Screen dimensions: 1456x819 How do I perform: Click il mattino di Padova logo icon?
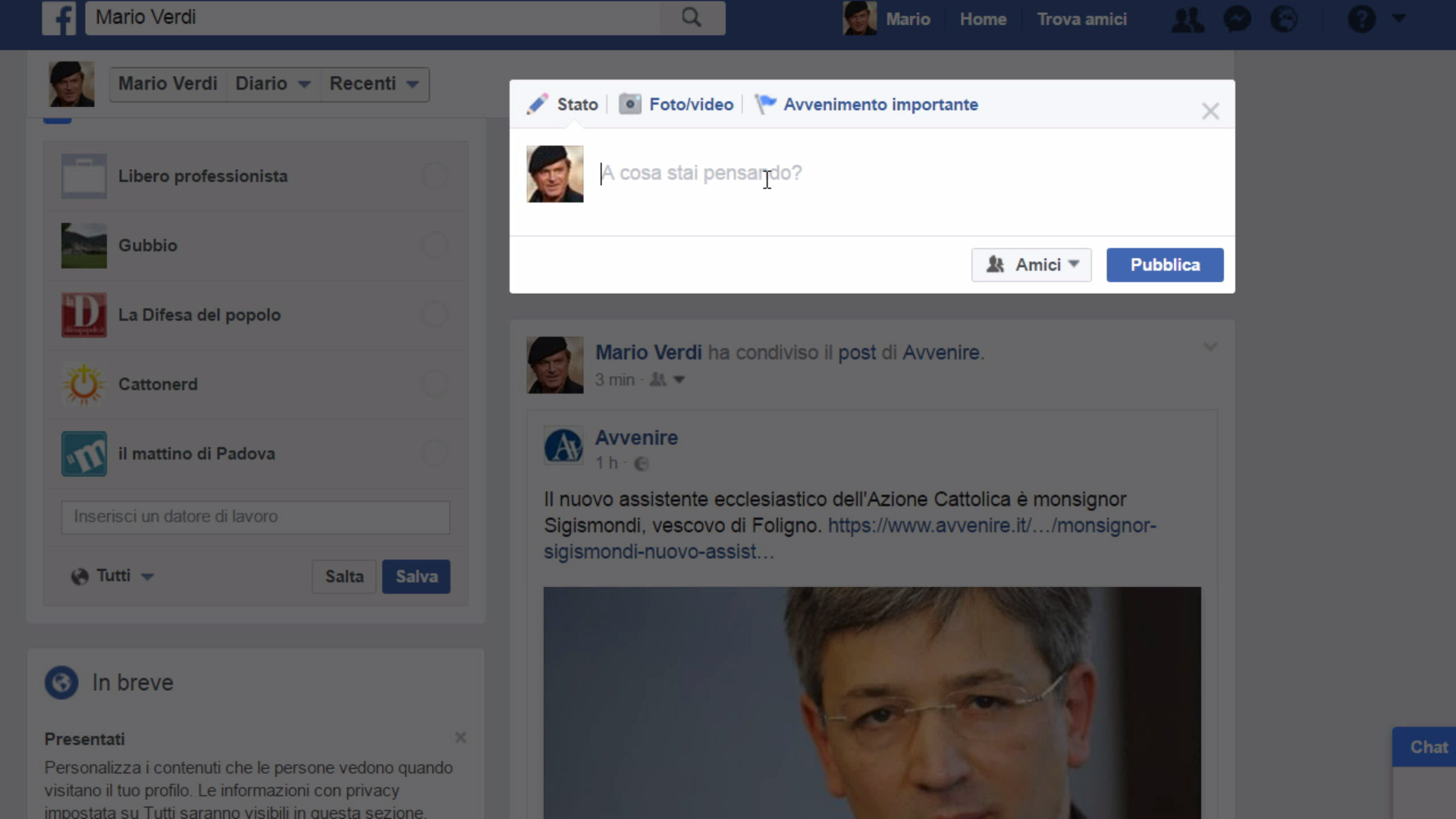tap(84, 453)
